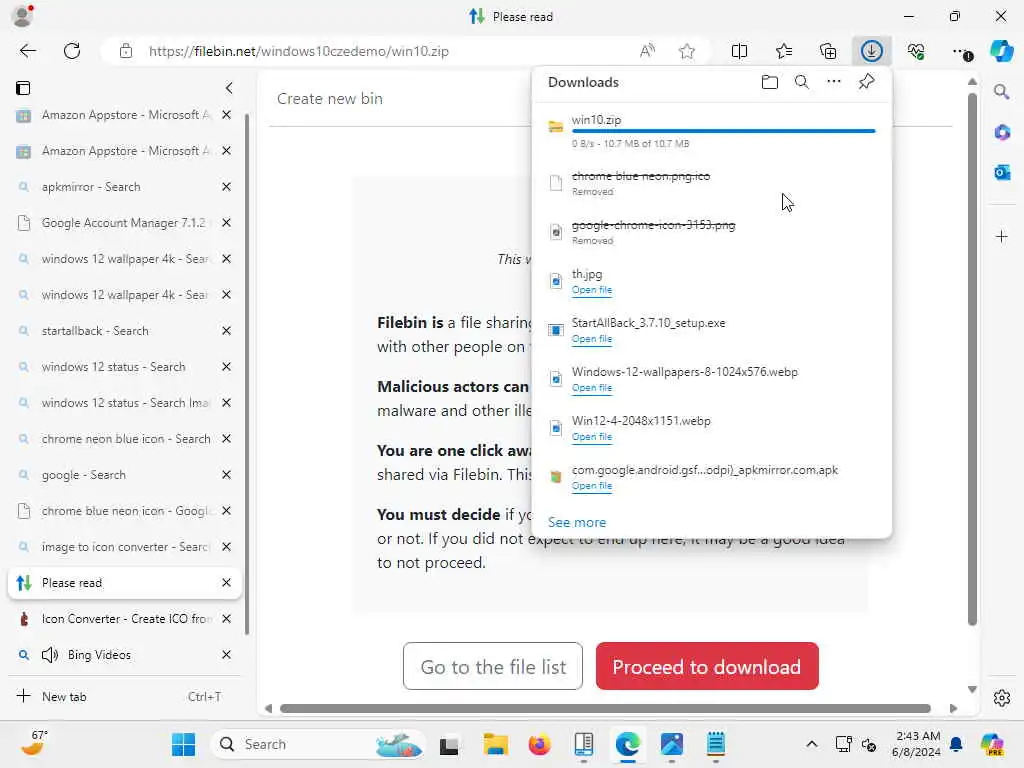Open the Read aloud icon in address bar
The width and height of the screenshot is (1024, 768).
click(x=647, y=51)
